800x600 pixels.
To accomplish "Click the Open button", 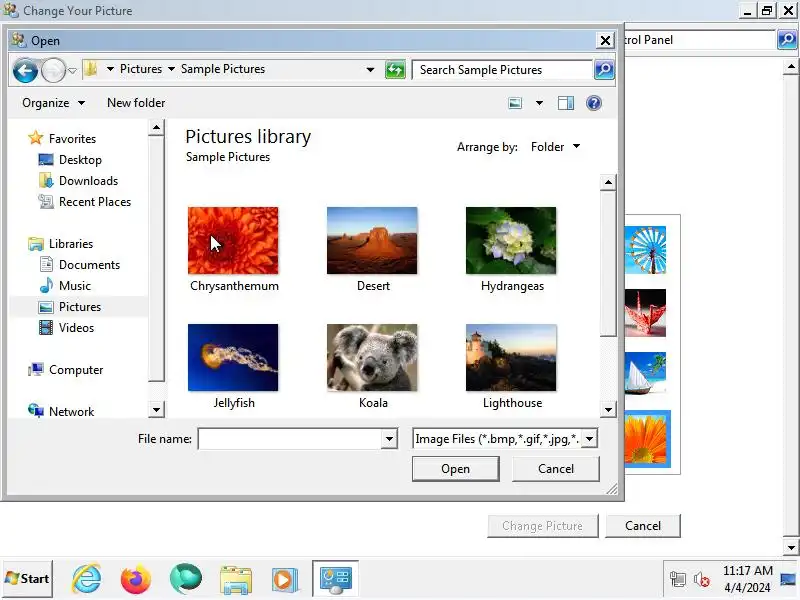I will 456,469.
